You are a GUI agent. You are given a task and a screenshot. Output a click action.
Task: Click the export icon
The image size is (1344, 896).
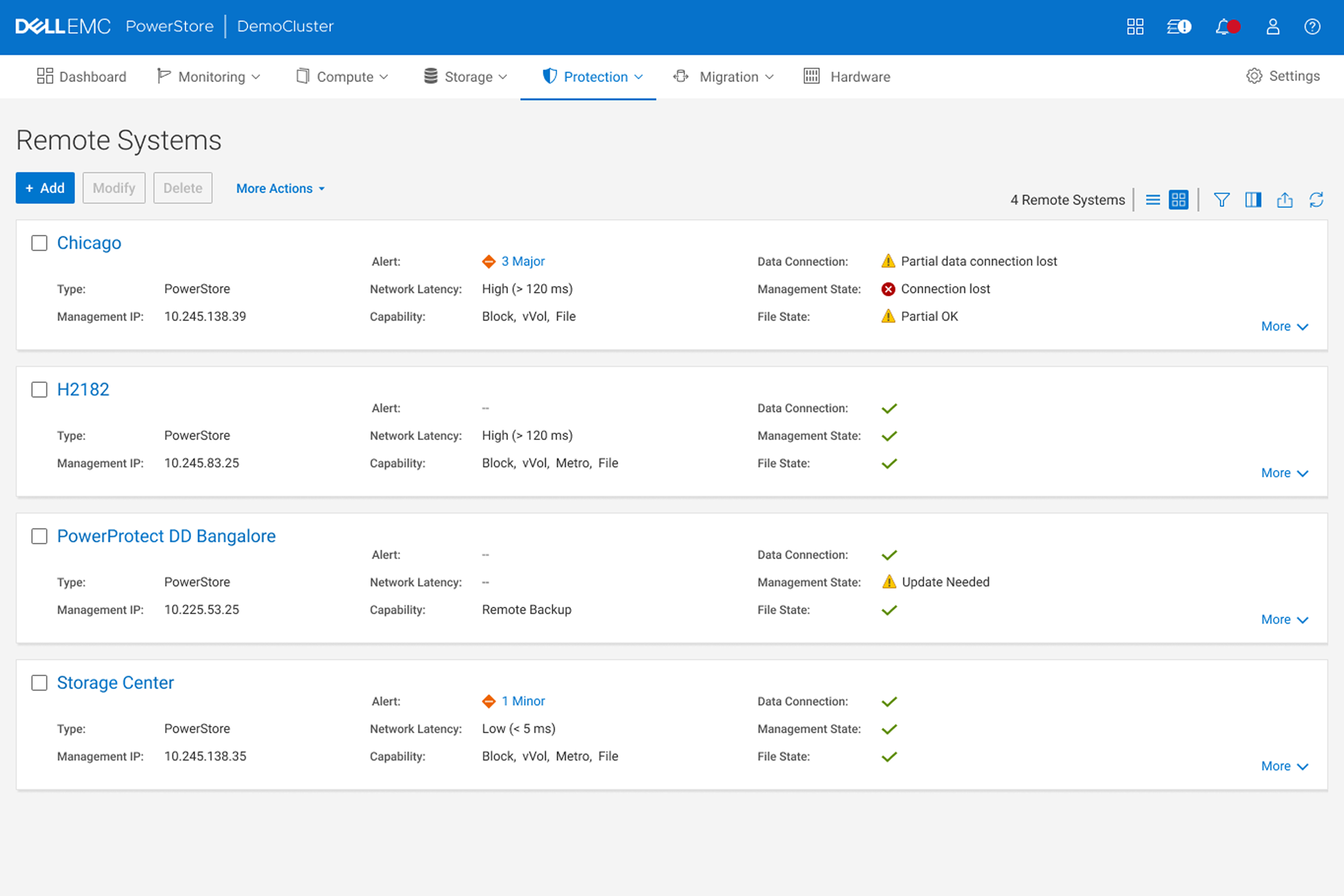(1285, 199)
